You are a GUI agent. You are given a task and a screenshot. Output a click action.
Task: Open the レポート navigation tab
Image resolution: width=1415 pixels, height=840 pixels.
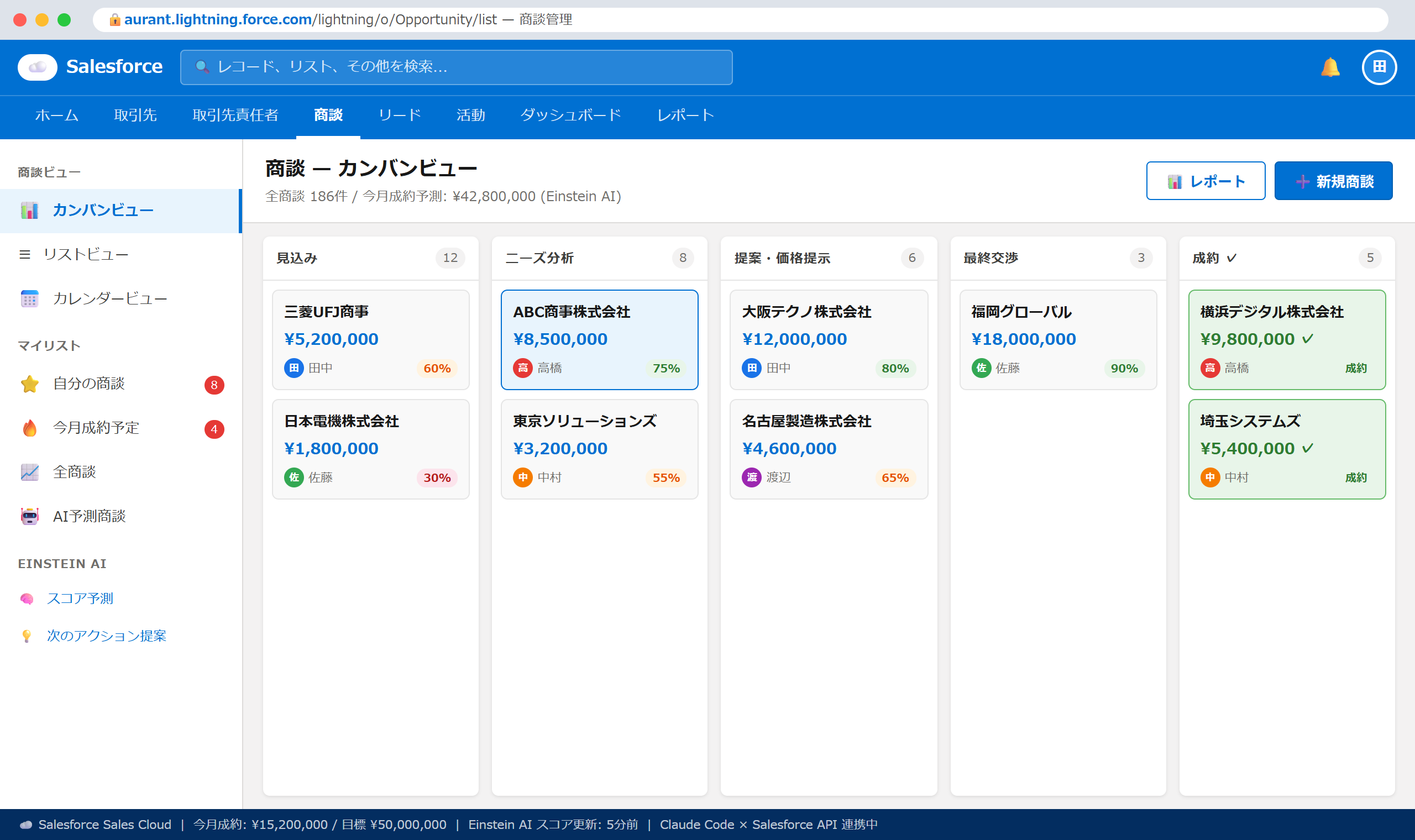[685, 115]
